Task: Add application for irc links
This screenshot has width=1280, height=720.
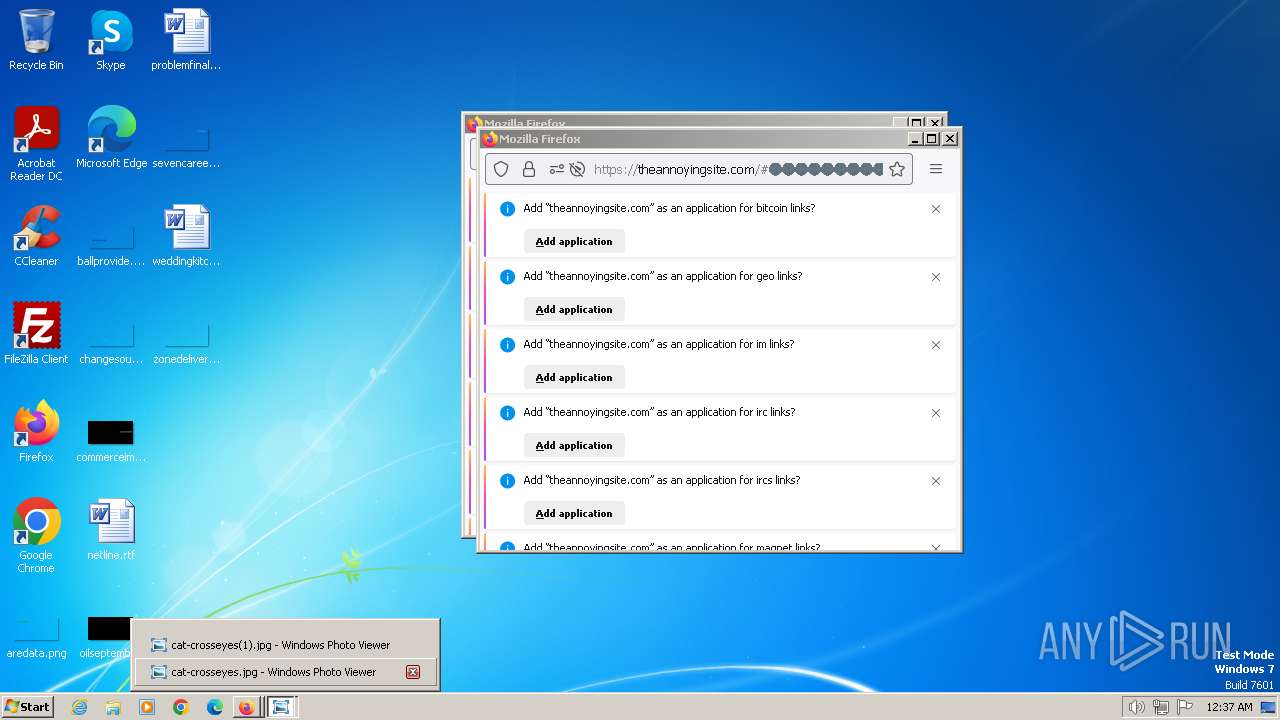Action: pos(574,445)
